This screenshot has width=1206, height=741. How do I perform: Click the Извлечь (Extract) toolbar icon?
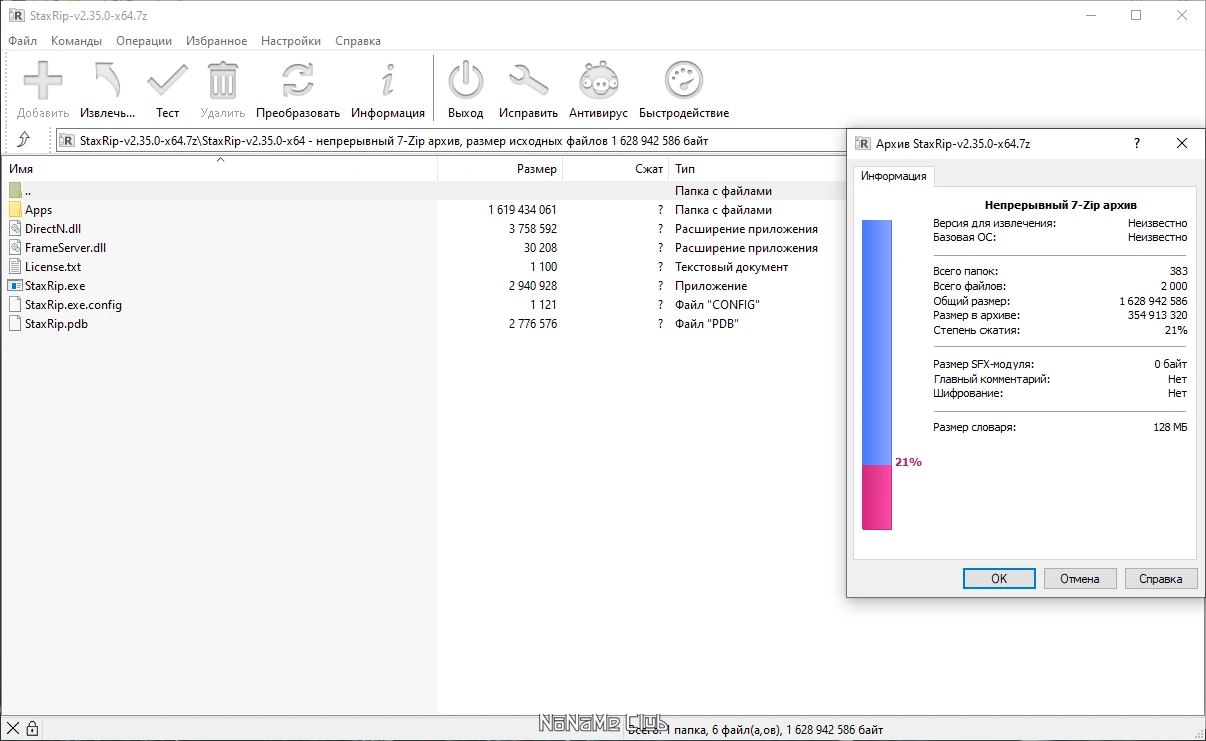106,80
